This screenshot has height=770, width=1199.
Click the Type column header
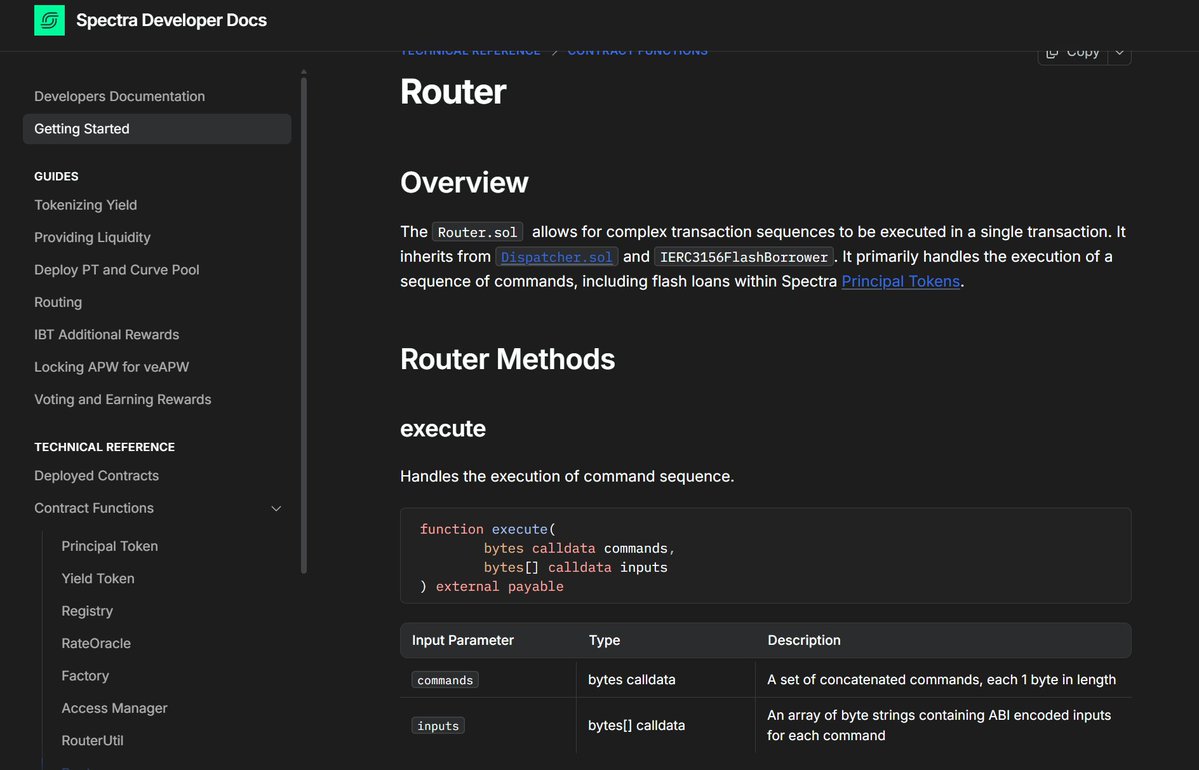[604, 640]
